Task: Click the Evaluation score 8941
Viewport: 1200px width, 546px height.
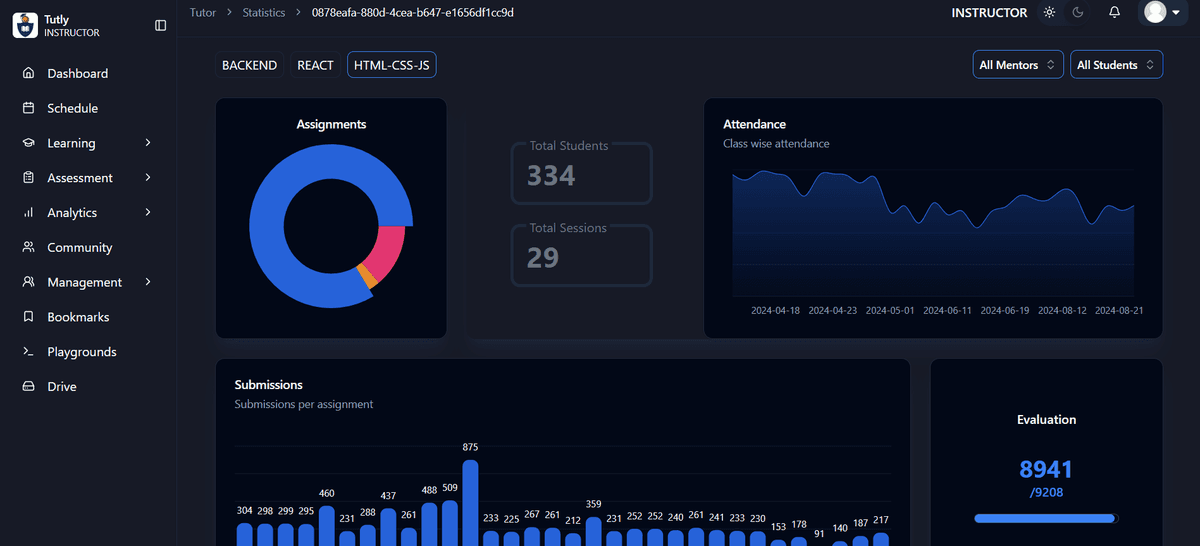Action: click(1046, 469)
